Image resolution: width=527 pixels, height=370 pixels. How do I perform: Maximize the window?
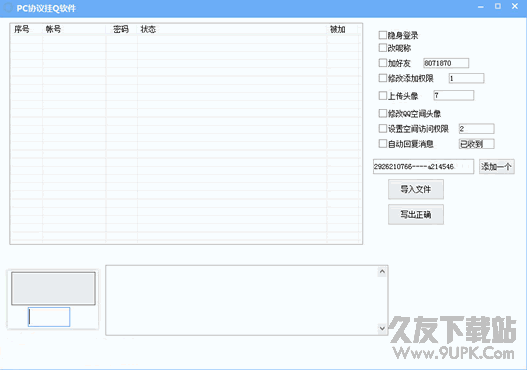pyautogui.click(x=498, y=6)
